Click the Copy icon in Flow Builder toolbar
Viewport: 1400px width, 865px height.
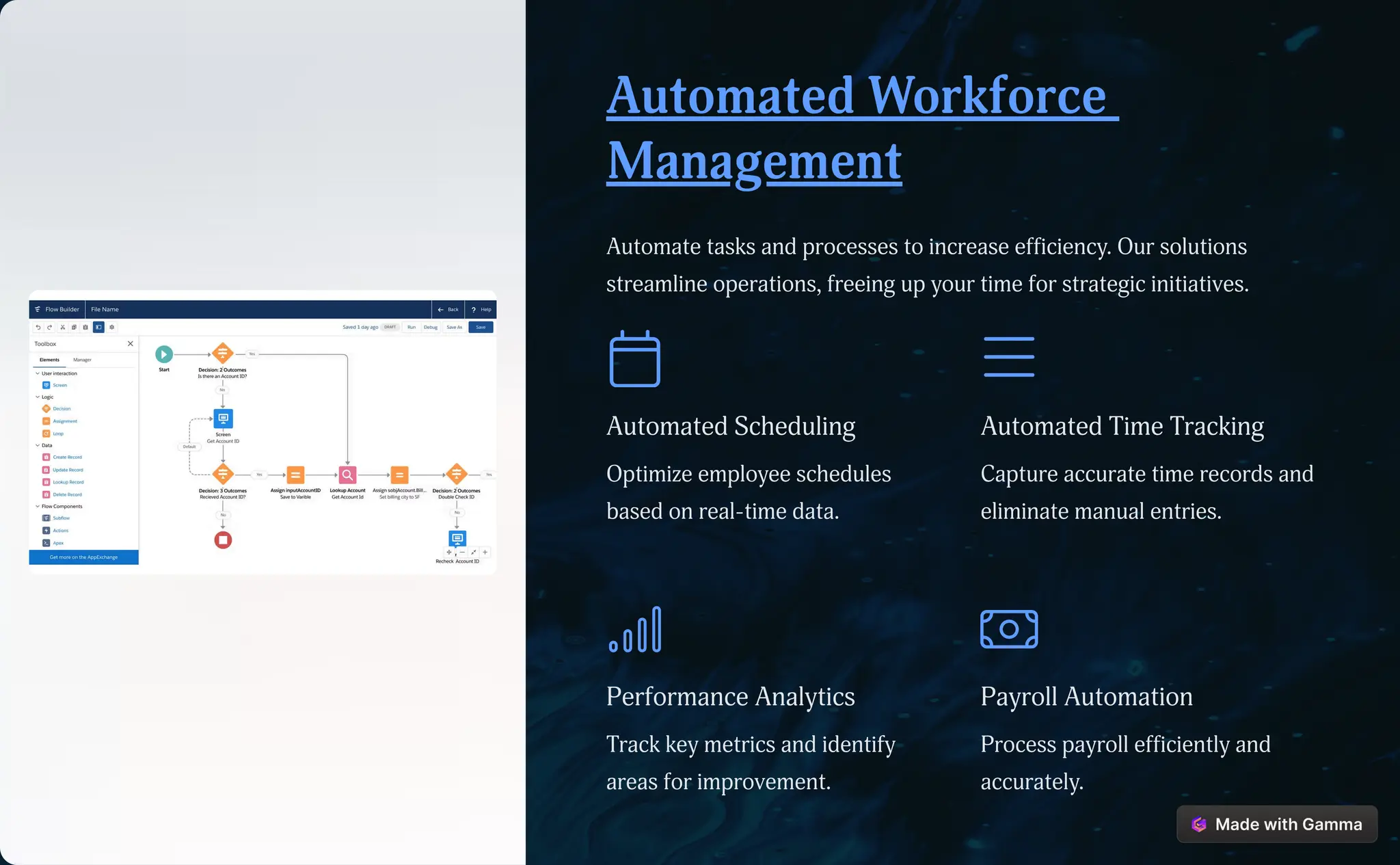[x=74, y=328]
